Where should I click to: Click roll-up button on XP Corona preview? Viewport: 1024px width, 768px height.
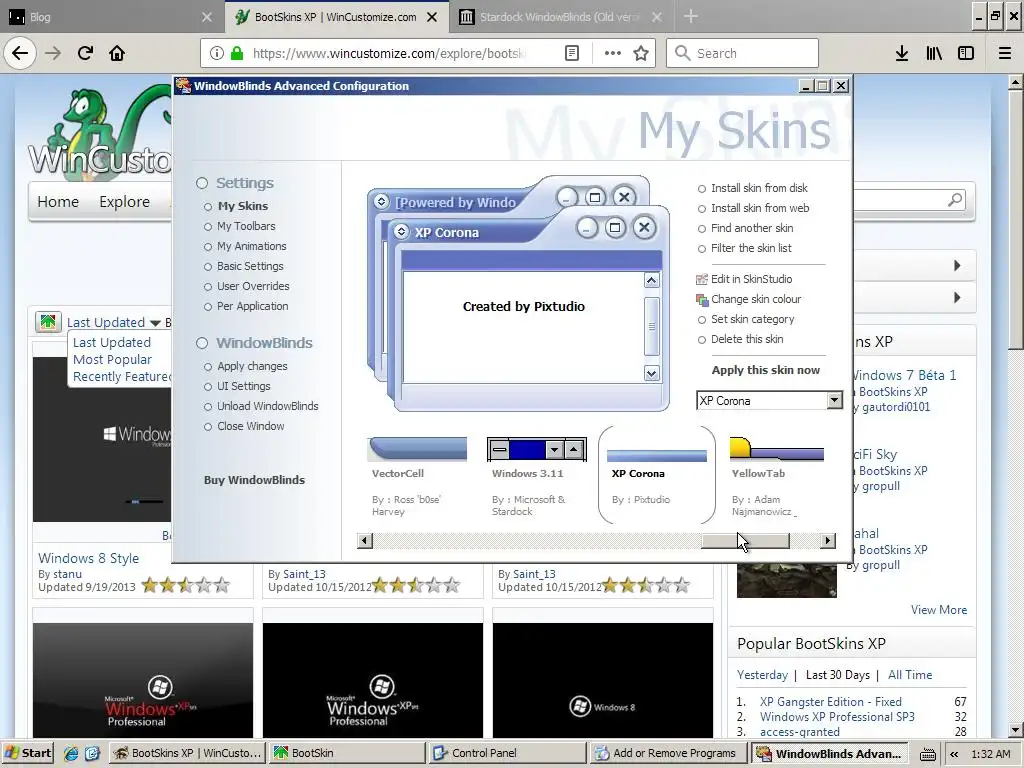[x=401, y=232]
